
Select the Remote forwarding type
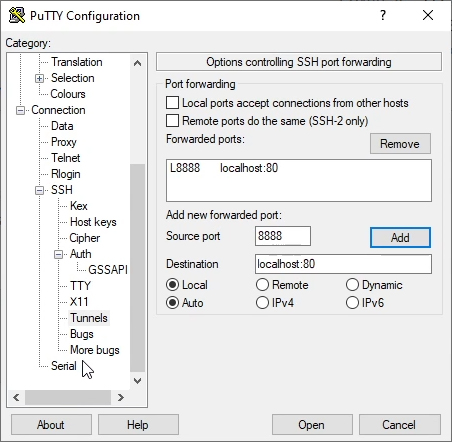click(262, 285)
